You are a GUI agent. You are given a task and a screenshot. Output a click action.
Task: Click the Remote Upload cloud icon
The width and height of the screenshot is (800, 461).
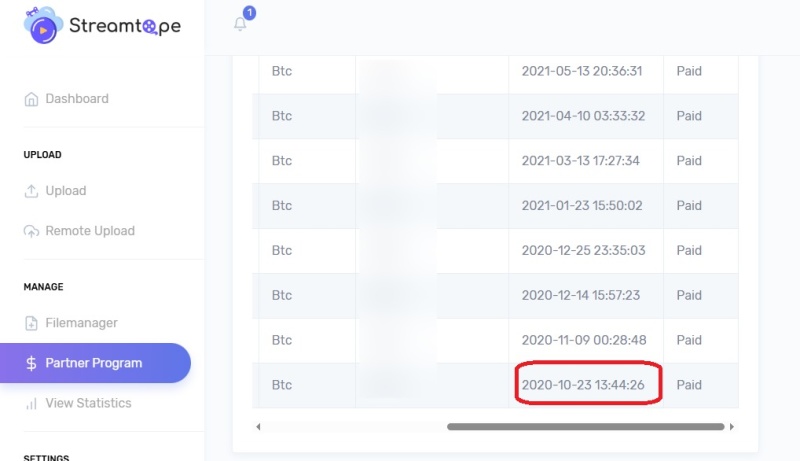click(x=31, y=231)
